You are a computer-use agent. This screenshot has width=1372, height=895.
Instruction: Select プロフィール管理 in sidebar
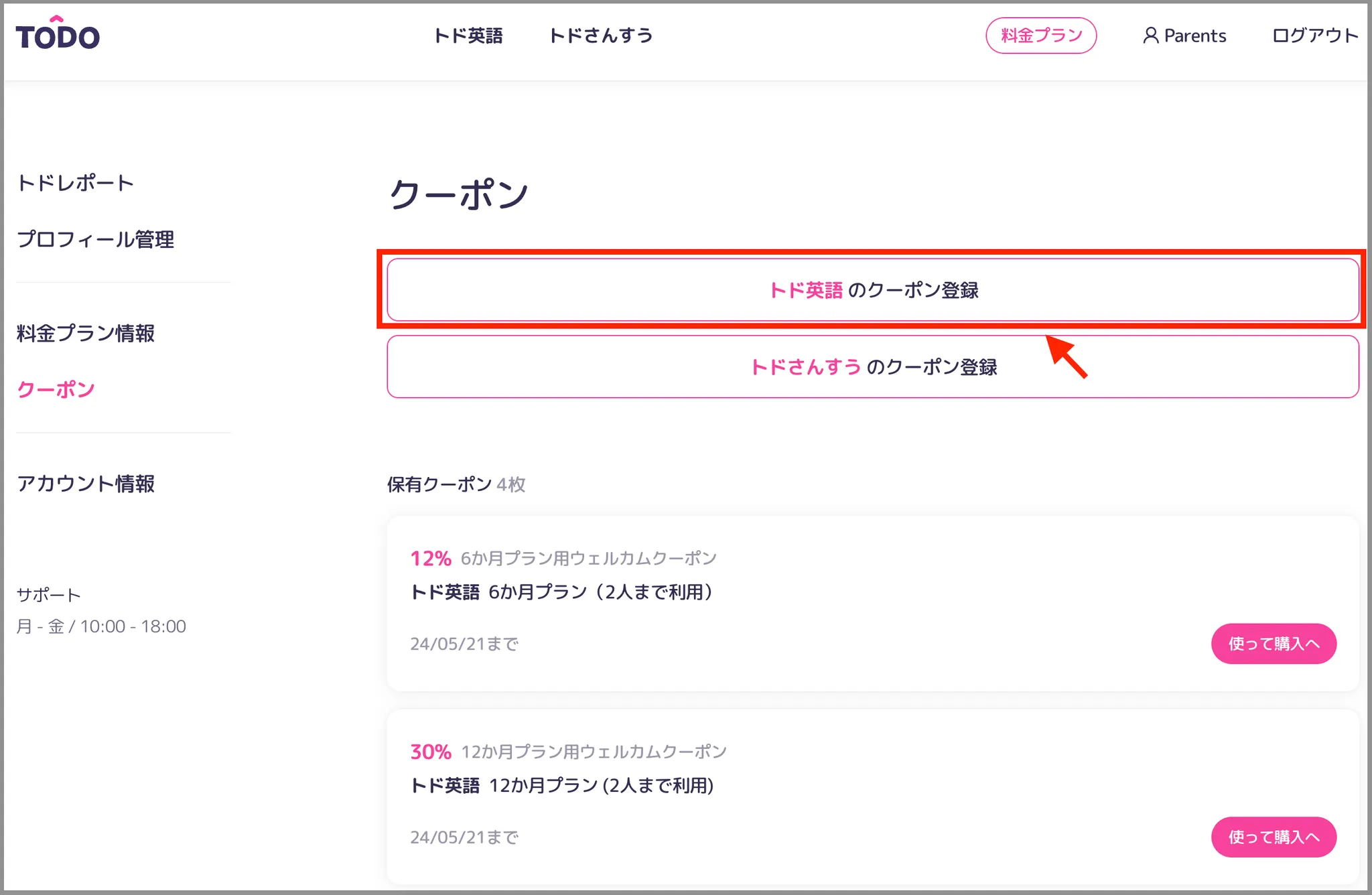click(95, 239)
